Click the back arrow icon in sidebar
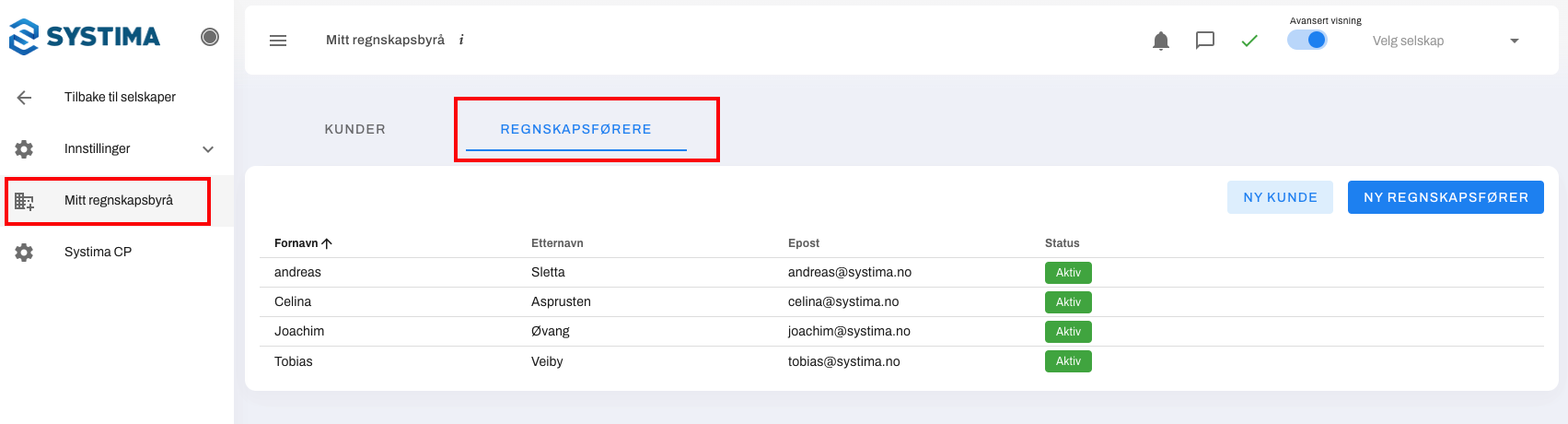1568x424 pixels. [25, 97]
